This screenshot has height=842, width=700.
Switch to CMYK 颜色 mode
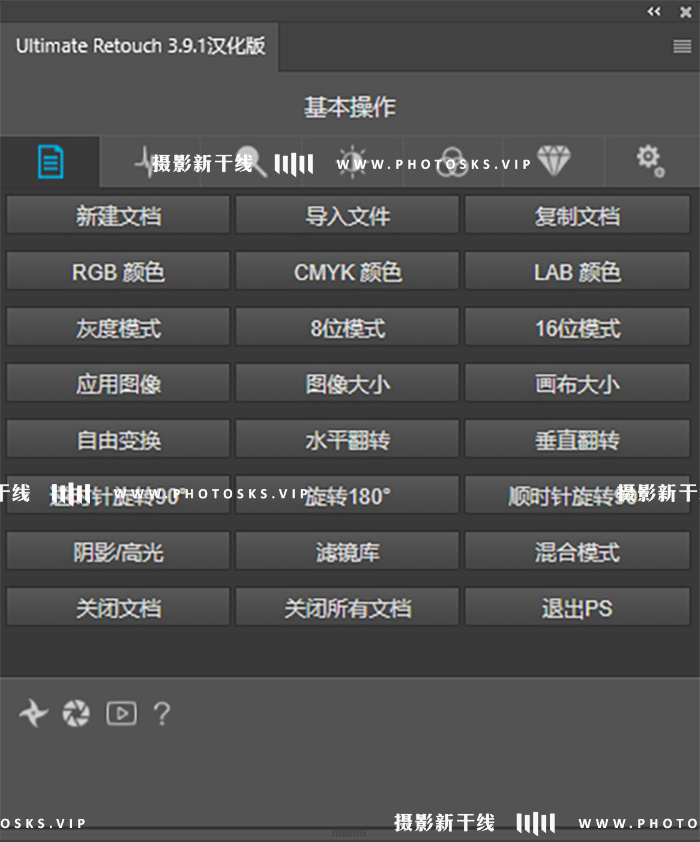[347, 271]
